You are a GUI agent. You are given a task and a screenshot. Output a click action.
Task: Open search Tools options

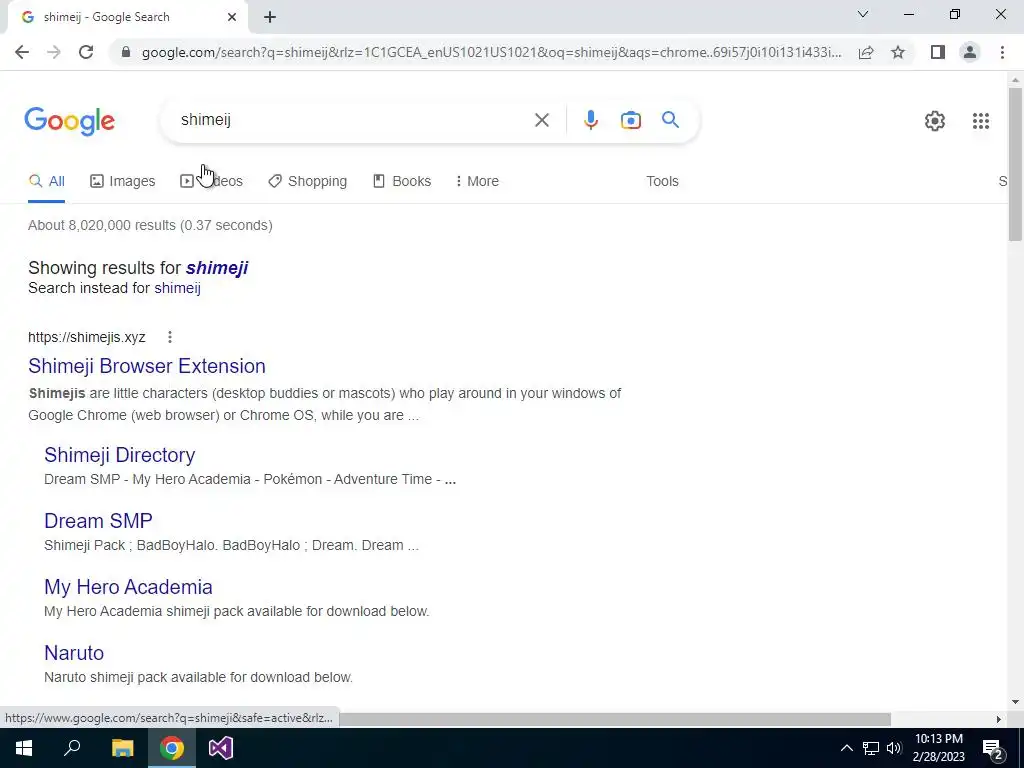click(x=662, y=181)
